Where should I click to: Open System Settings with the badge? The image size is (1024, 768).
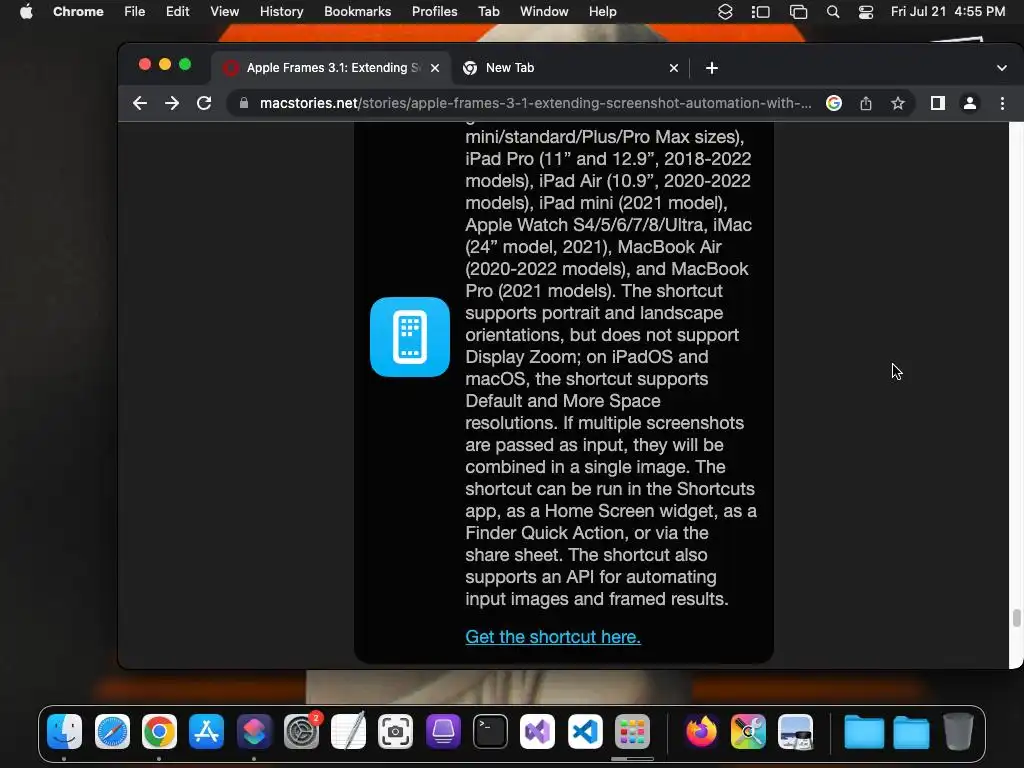pos(302,731)
